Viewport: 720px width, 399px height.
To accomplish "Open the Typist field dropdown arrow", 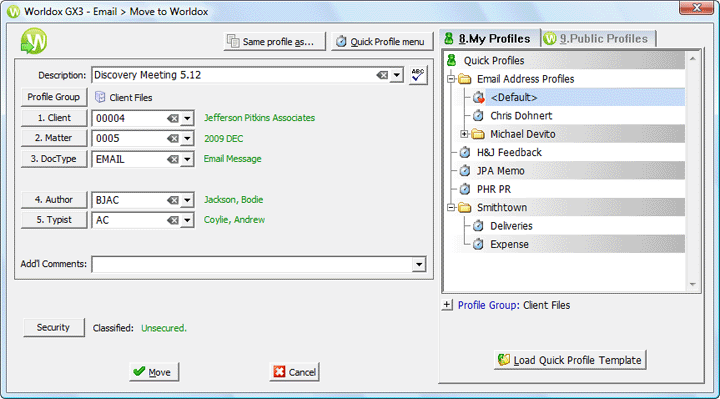I will [x=187, y=220].
